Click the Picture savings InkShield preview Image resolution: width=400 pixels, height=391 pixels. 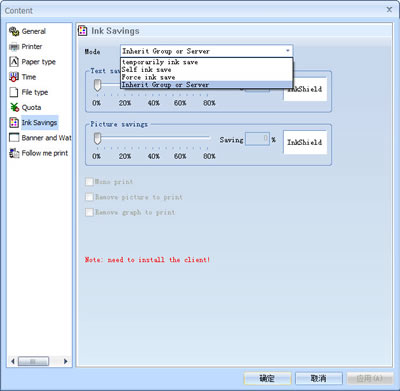coord(305,142)
